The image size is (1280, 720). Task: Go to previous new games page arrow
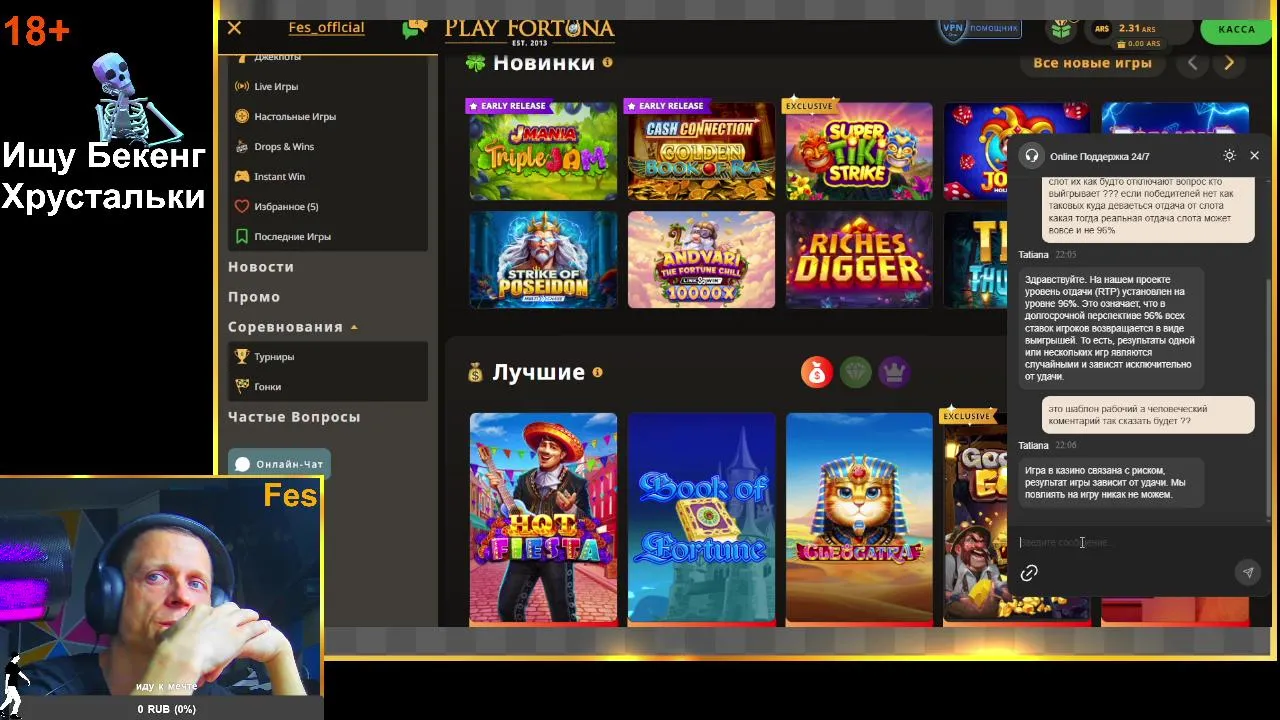tap(1192, 63)
